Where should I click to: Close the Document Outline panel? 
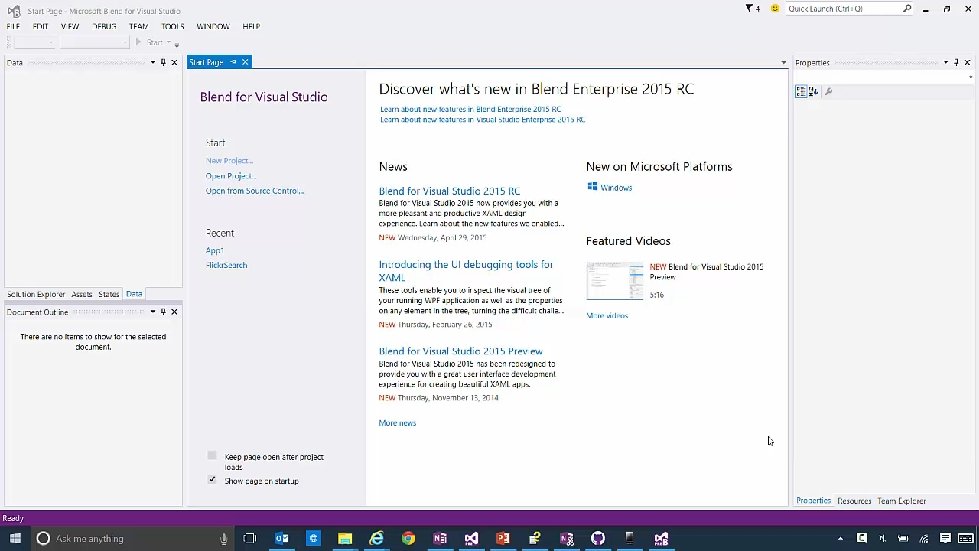pyautogui.click(x=174, y=311)
